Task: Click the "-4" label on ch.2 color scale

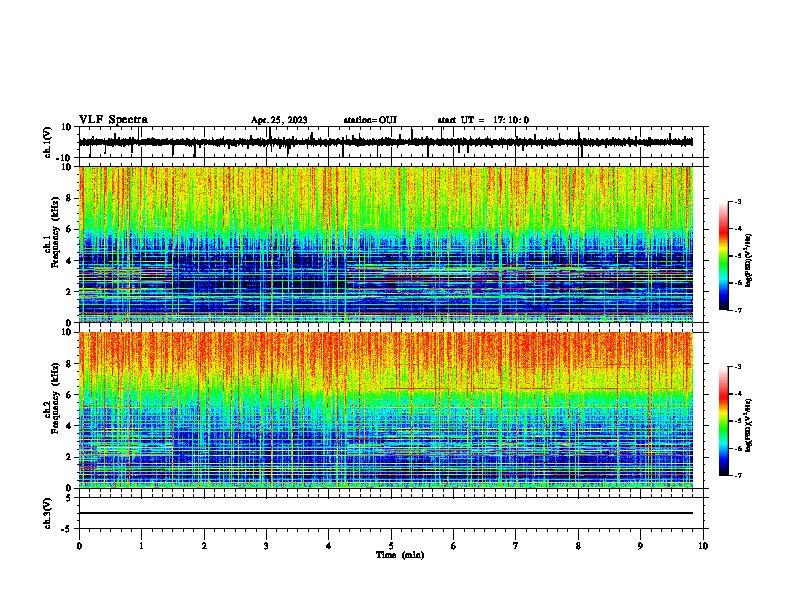Action: point(738,393)
